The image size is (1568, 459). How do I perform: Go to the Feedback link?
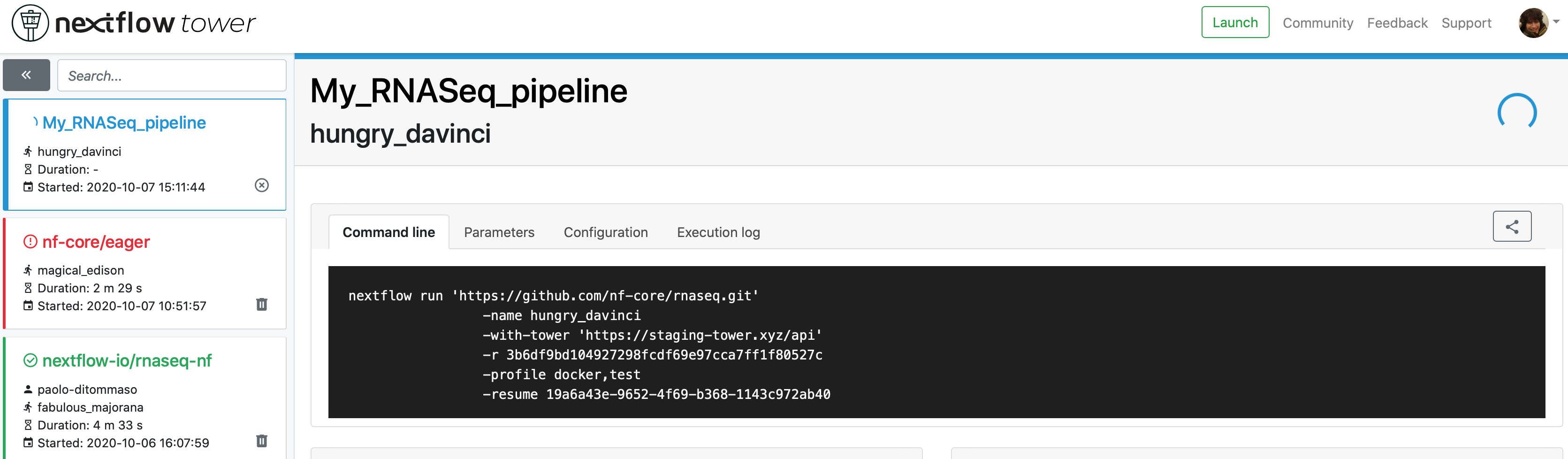click(1397, 23)
